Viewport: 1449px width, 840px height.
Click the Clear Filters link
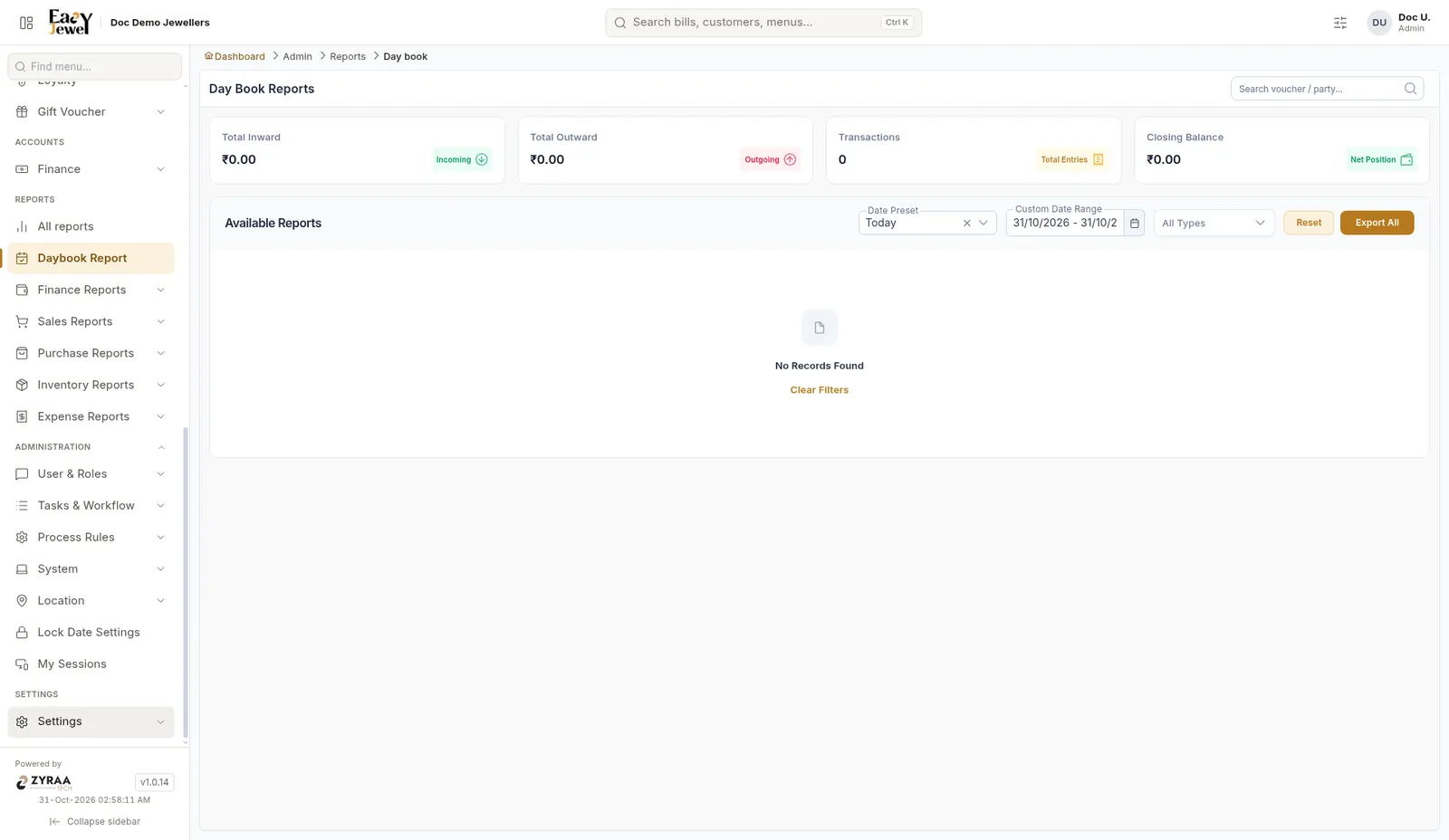820,390
